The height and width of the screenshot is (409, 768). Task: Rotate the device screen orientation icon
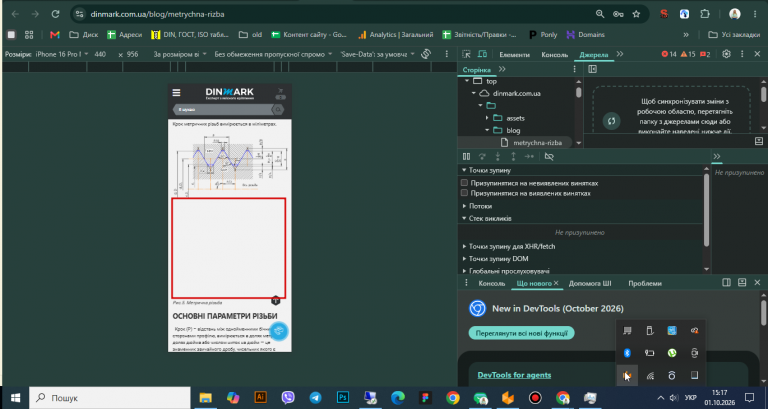426,54
